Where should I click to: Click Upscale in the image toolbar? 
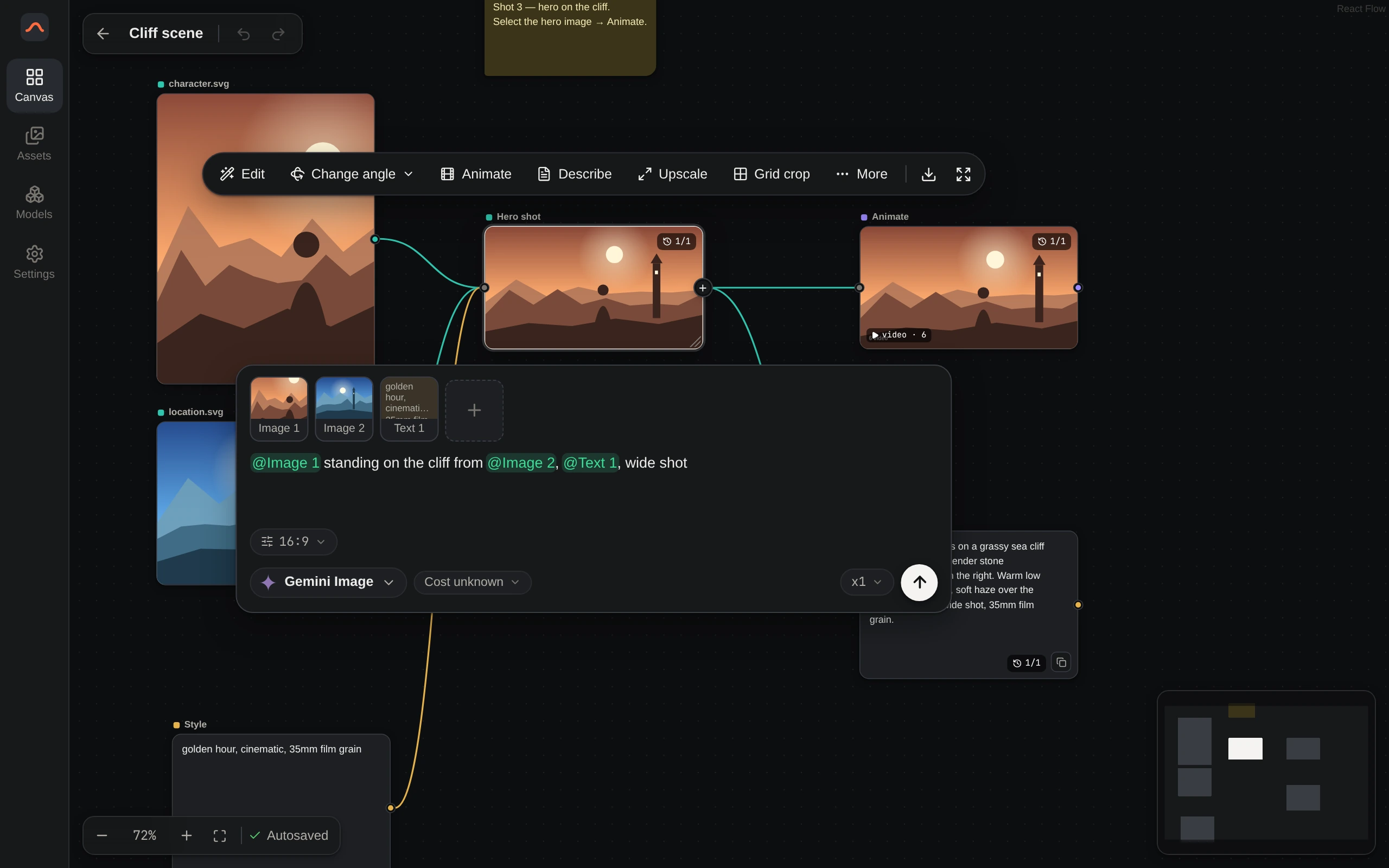[x=672, y=174]
